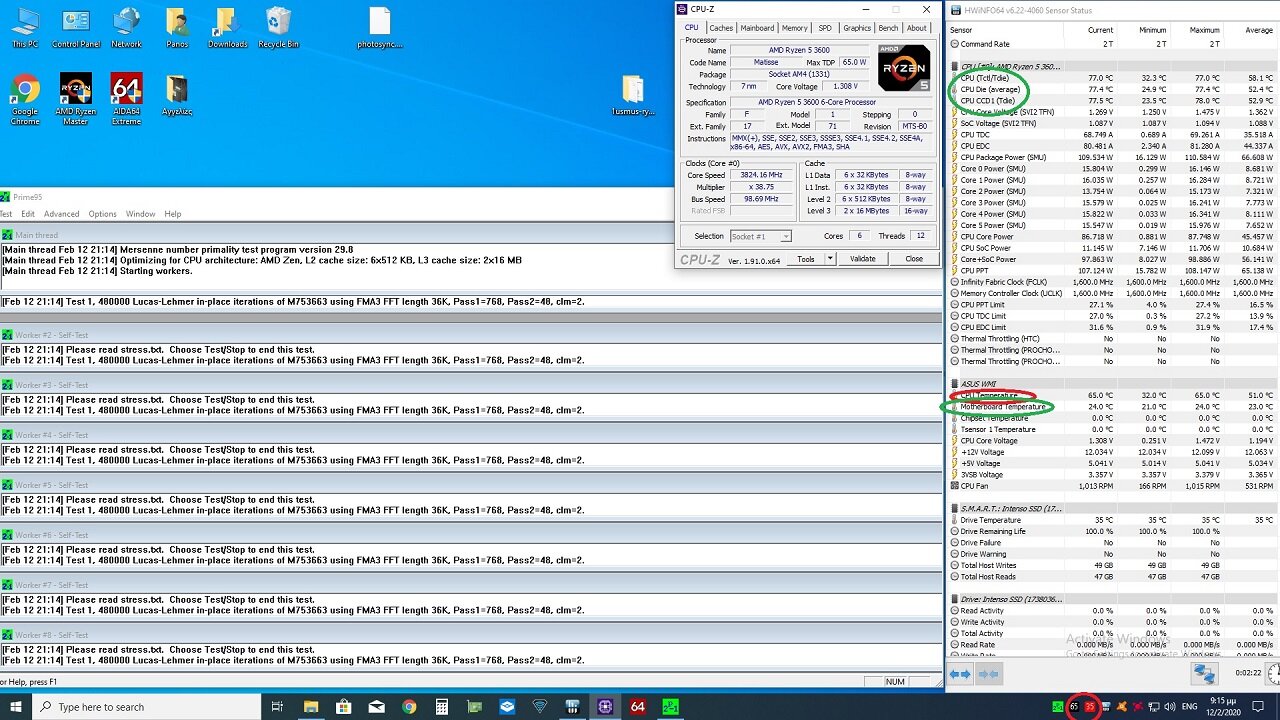Open the Panos user folder
Screen dimensions: 1280x720
pos(177,27)
